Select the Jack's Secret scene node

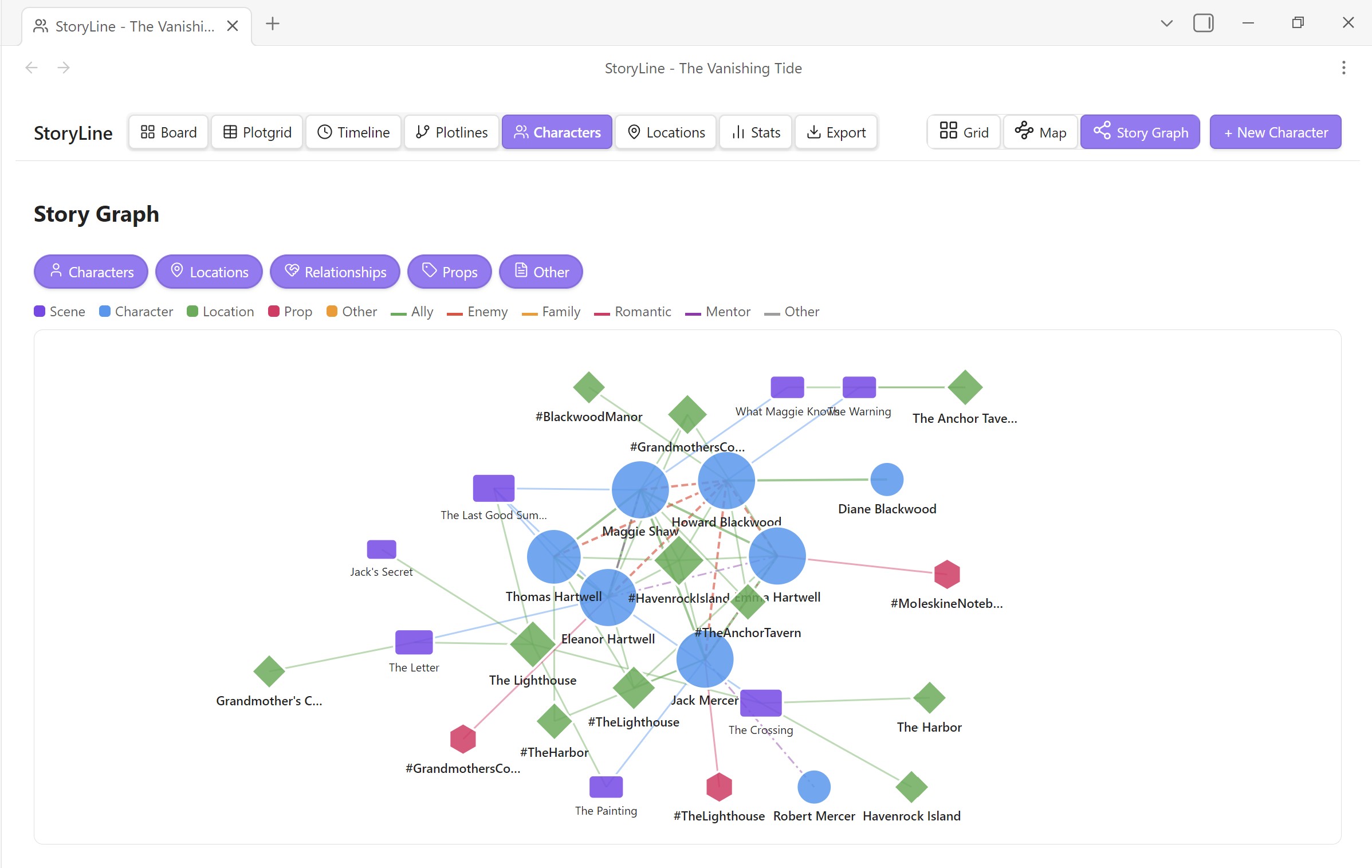click(x=381, y=549)
